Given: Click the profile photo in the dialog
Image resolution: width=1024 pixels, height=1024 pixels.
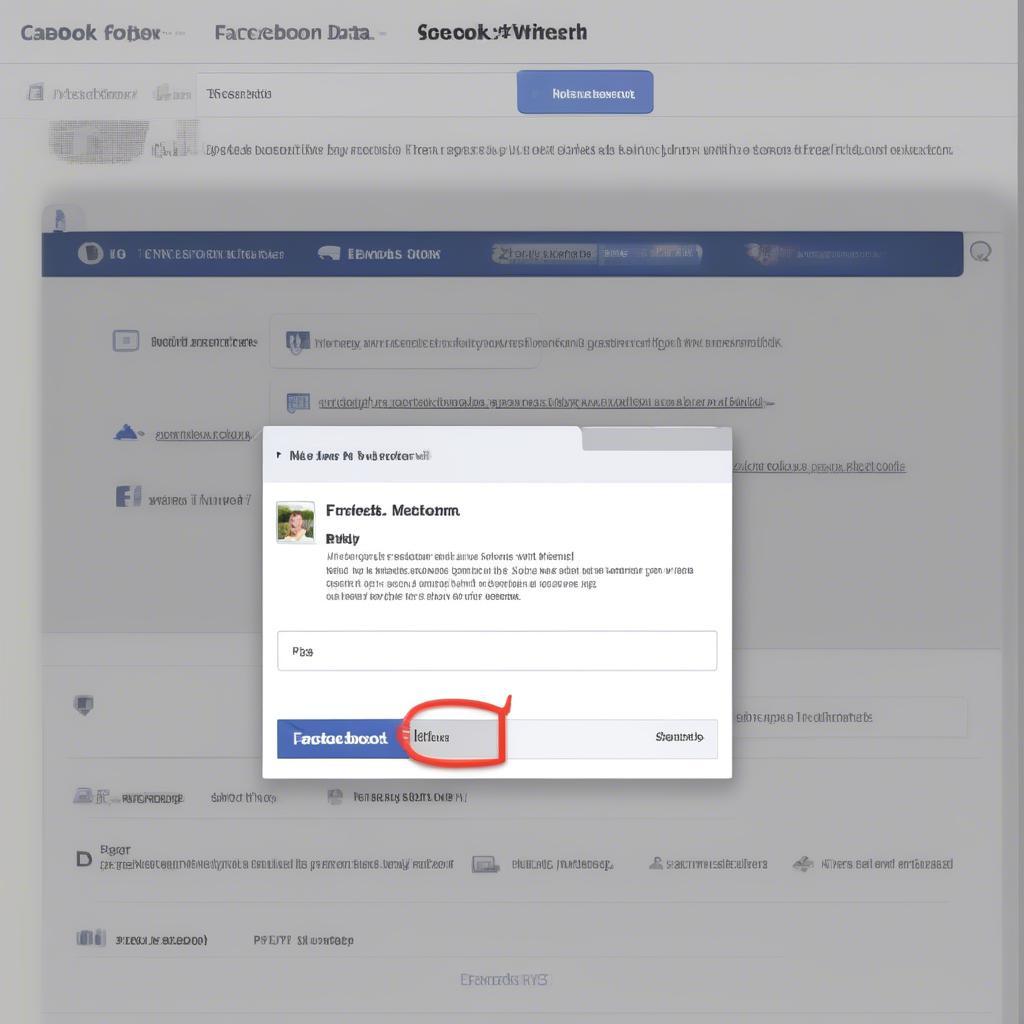Looking at the screenshot, I should click(296, 522).
